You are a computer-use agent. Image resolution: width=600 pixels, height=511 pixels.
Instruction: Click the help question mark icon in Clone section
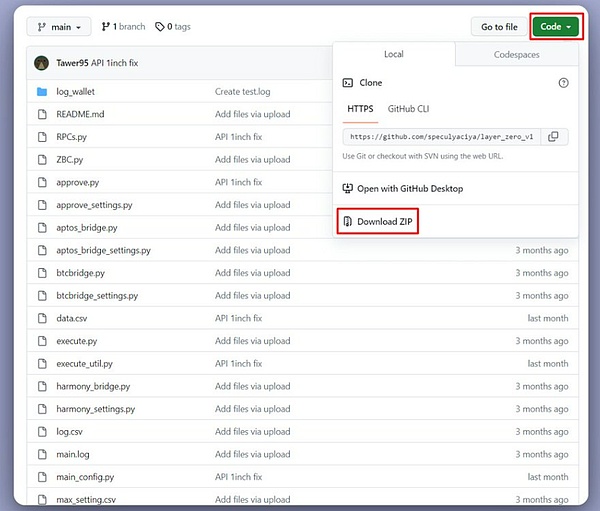click(563, 83)
